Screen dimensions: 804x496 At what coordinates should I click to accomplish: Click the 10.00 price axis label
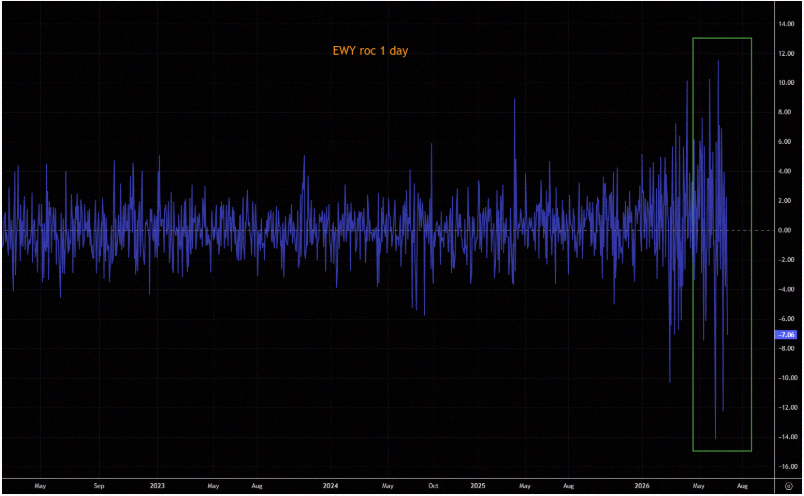(x=786, y=83)
